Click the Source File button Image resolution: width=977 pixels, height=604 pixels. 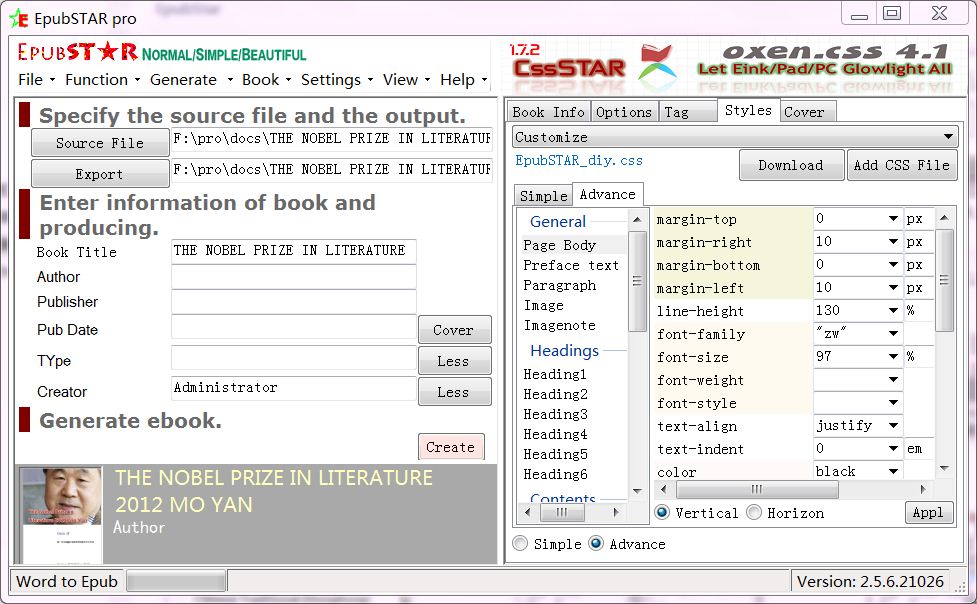coord(100,143)
